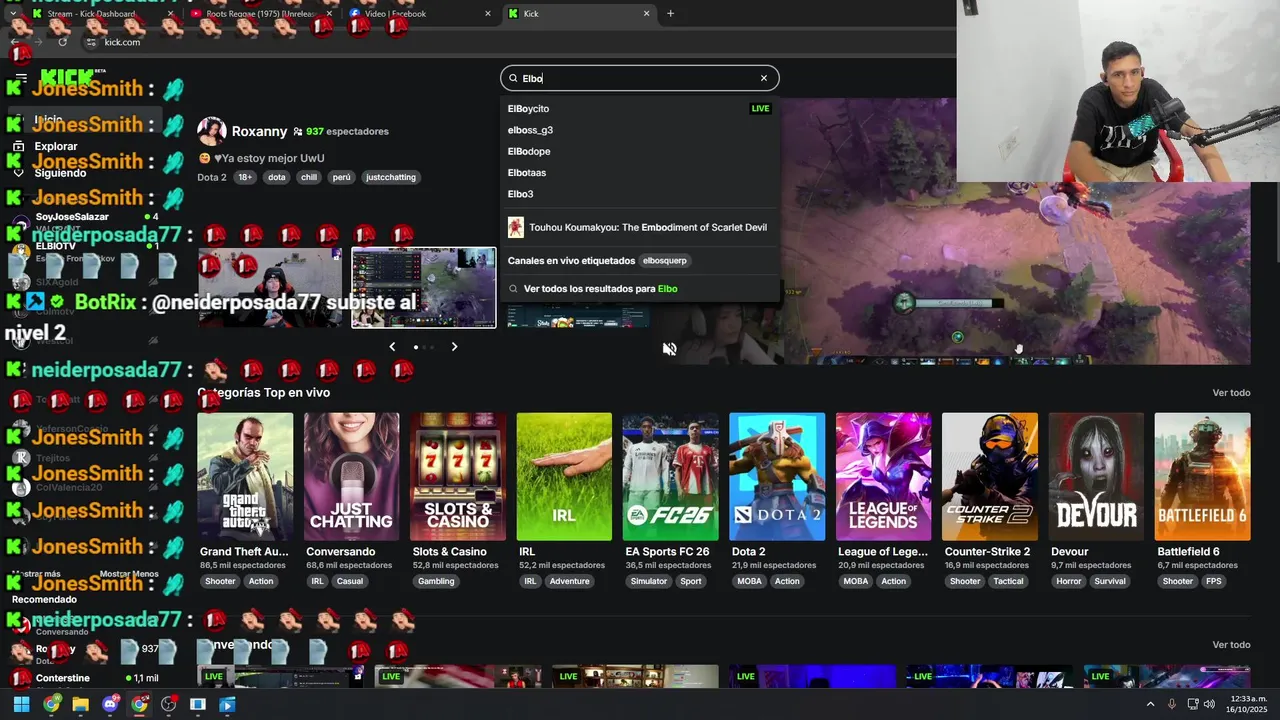Open Grand Theft Auto V category card
Viewport: 1280px width, 720px height.
point(245,477)
